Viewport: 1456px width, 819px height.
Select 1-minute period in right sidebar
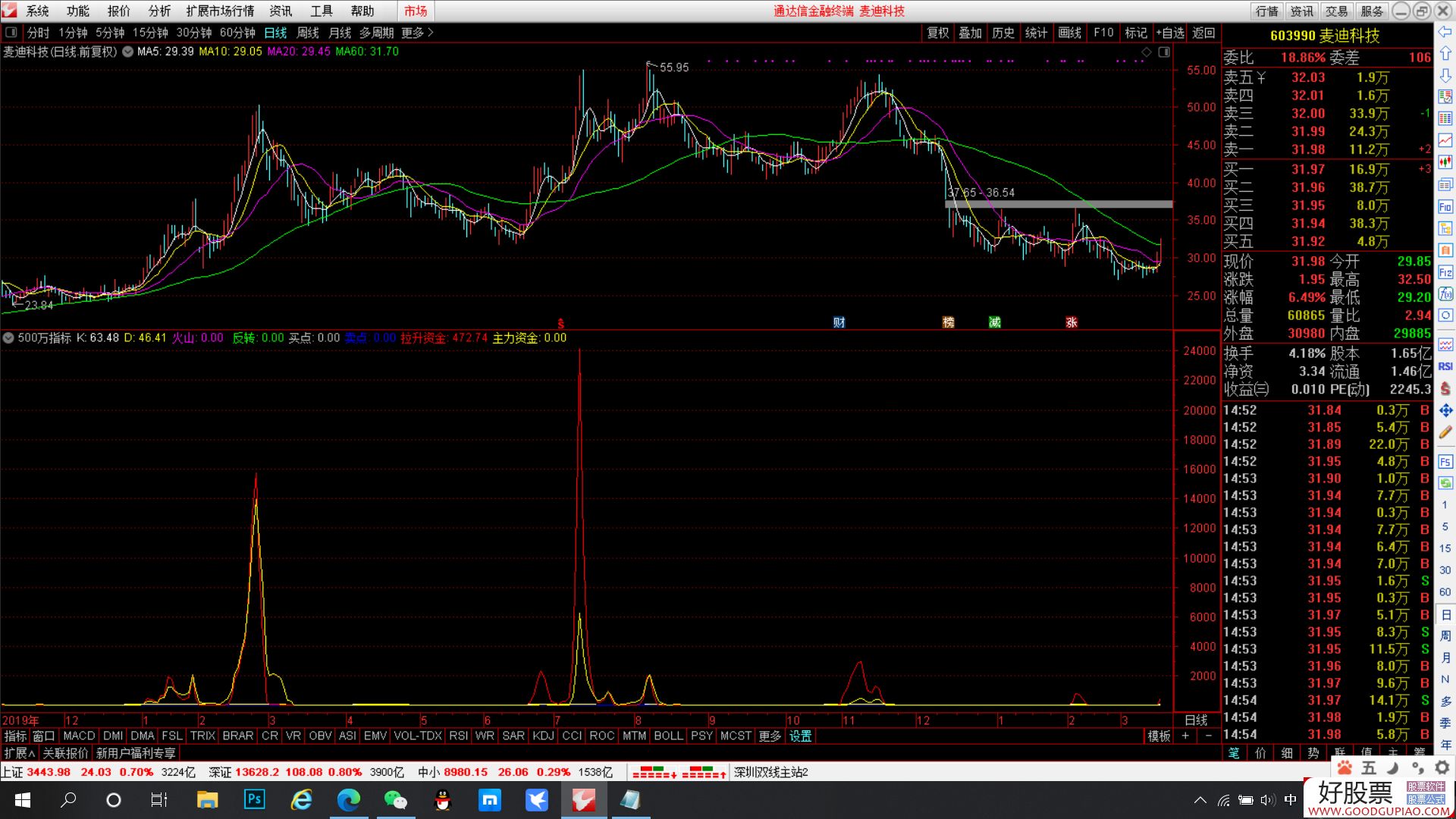coord(1445,504)
